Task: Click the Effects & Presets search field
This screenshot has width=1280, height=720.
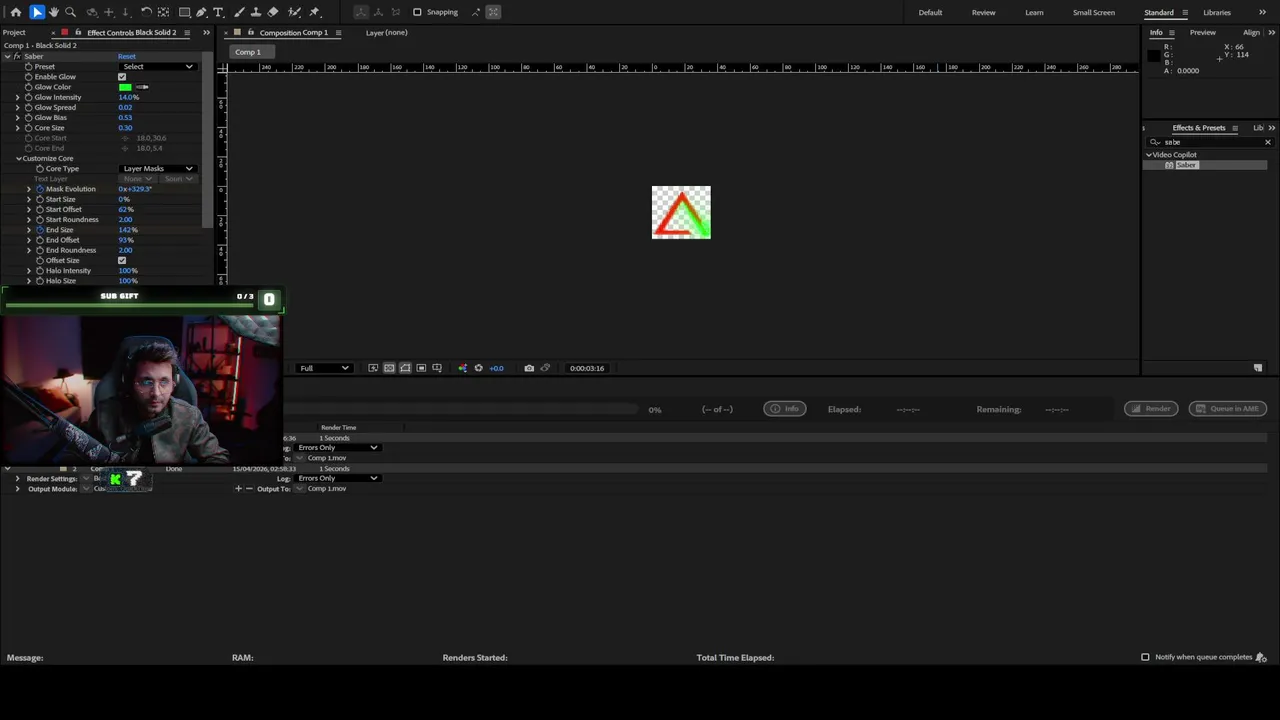Action: (x=1211, y=142)
